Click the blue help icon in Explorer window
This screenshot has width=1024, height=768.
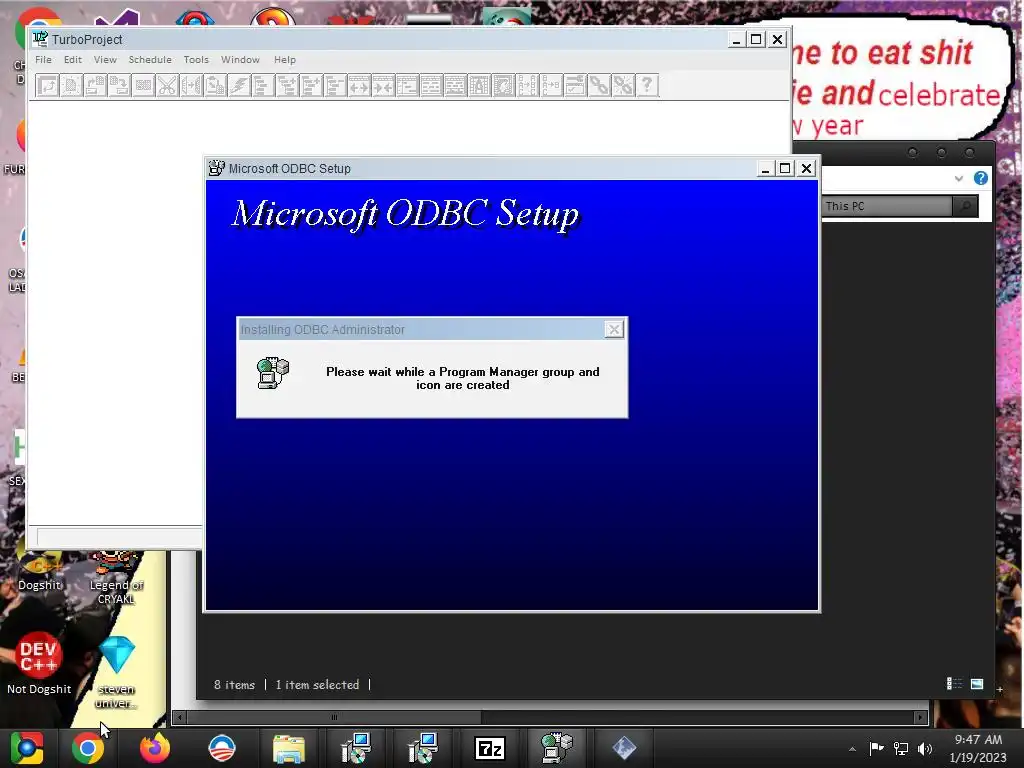tap(980, 178)
